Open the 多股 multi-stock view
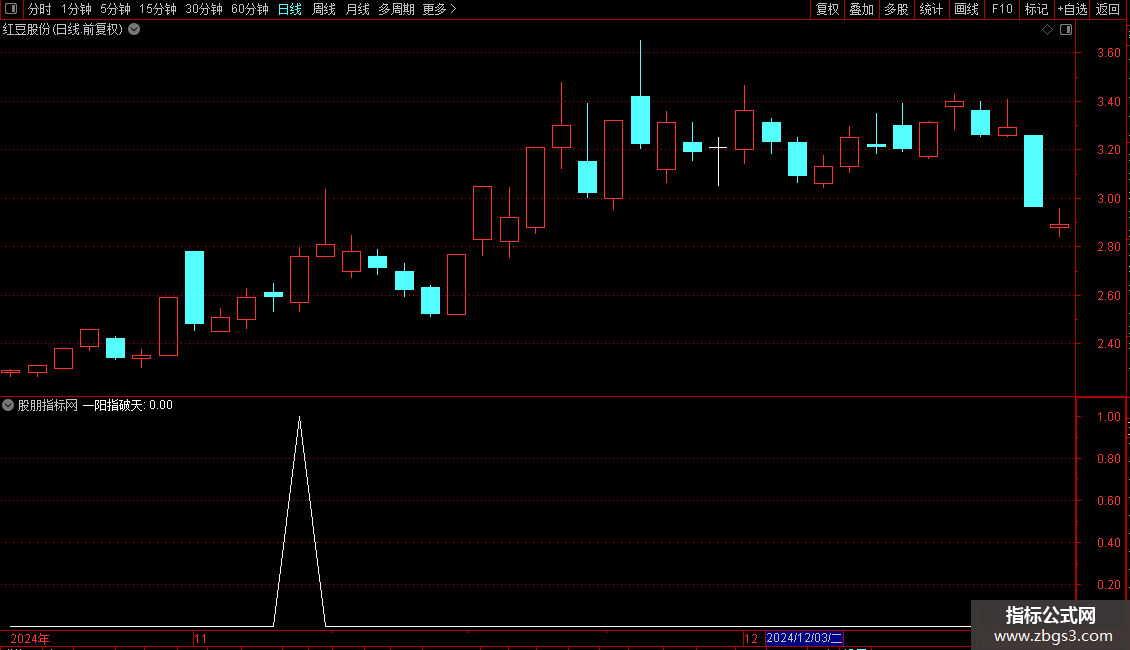1130x650 pixels. pos(897,9)
